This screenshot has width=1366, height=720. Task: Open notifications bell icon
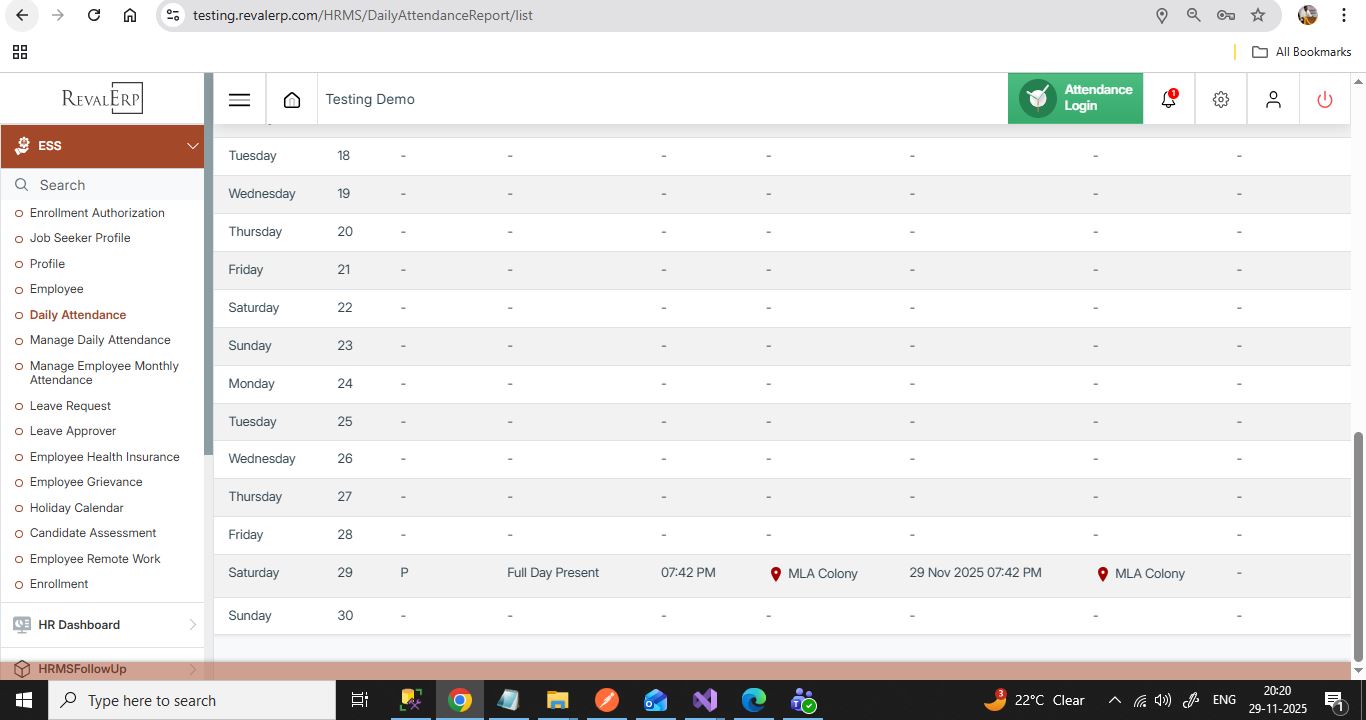(1168, 99)
